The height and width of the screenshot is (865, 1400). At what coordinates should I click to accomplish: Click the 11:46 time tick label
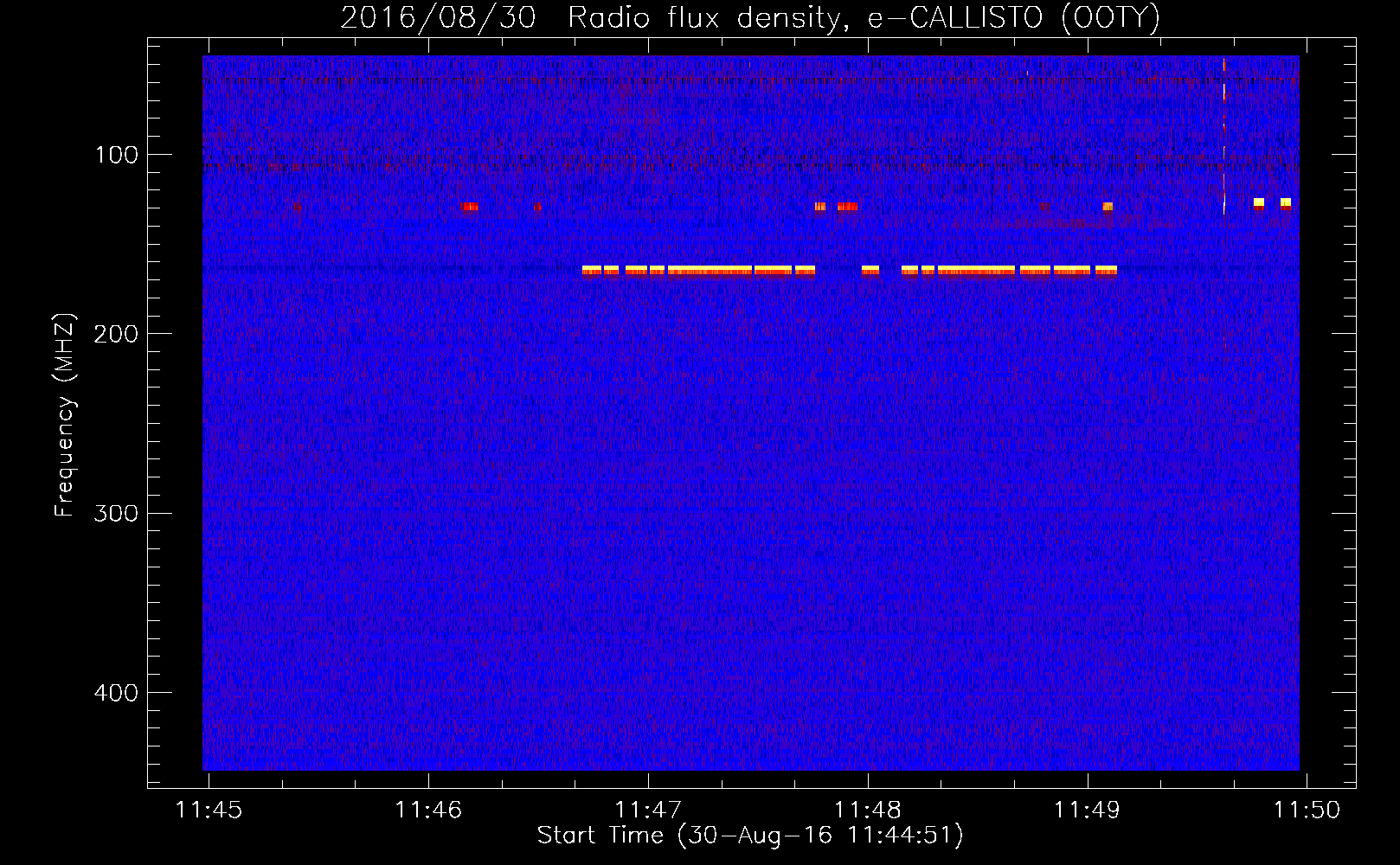pyautogui.click(x=428, y=810)
